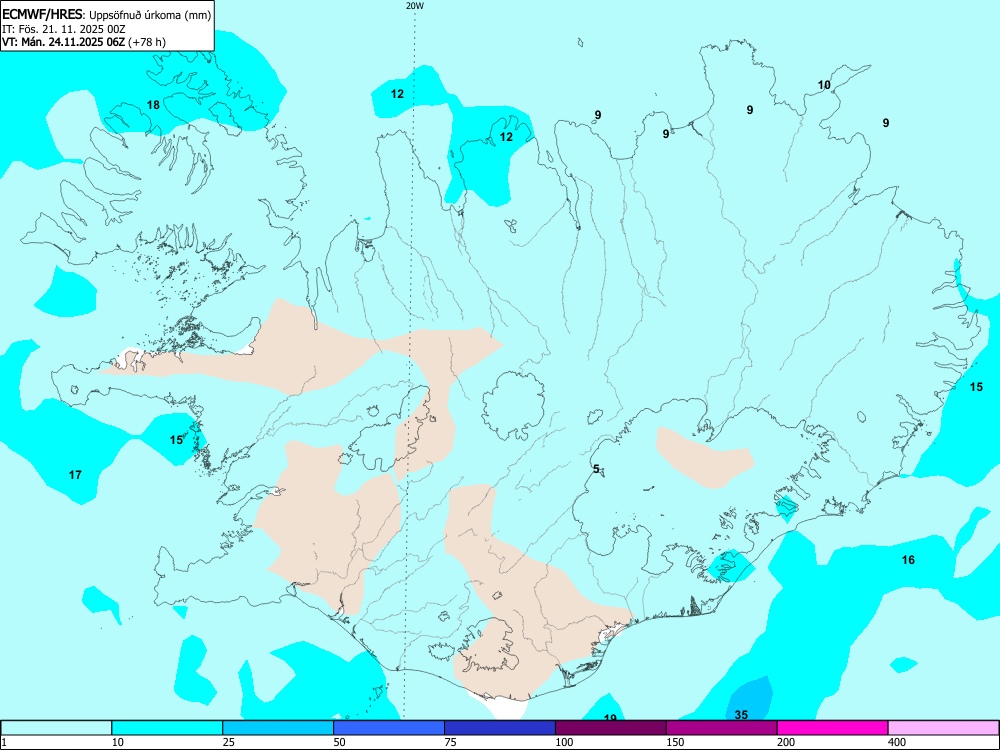This screenshot has width=1000, height=750.
Task: Click the precipitation value 18 over Westfjords
Action: click(154, 105)
